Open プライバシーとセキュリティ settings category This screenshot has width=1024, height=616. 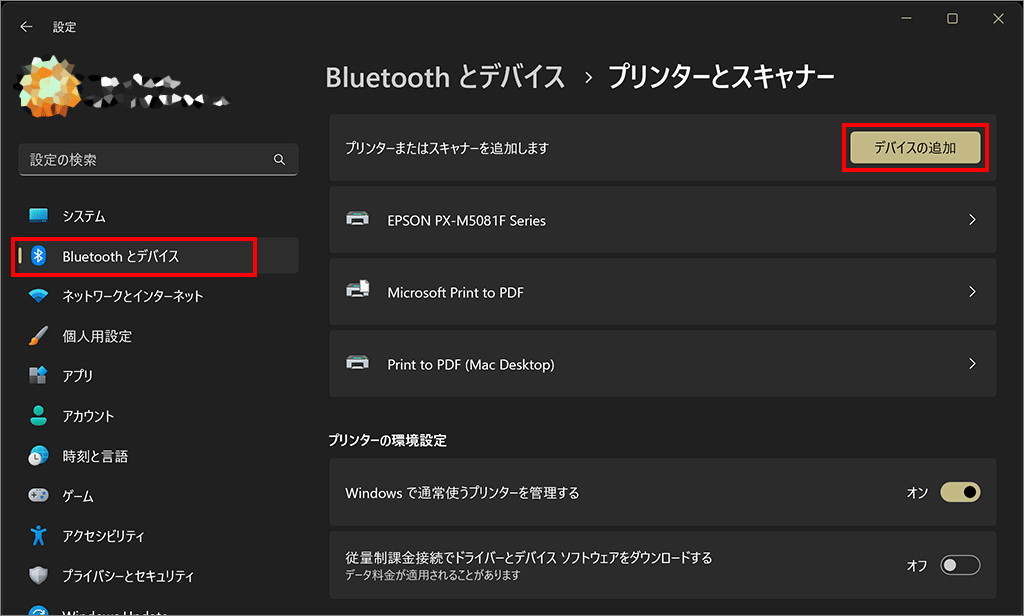[158, 575]
